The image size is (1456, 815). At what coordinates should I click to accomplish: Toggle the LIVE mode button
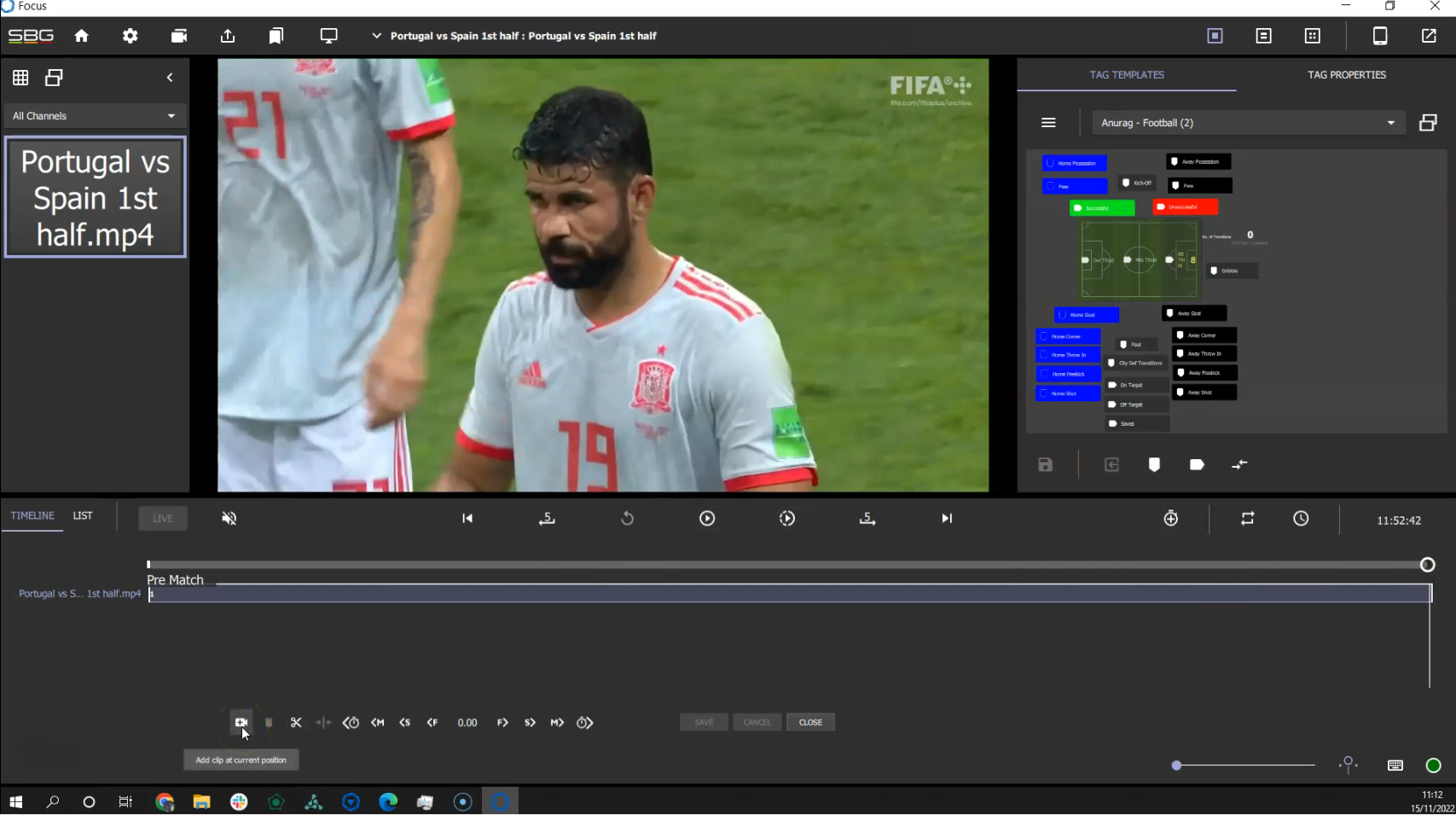pyautogui.click(x=163, y=519)
